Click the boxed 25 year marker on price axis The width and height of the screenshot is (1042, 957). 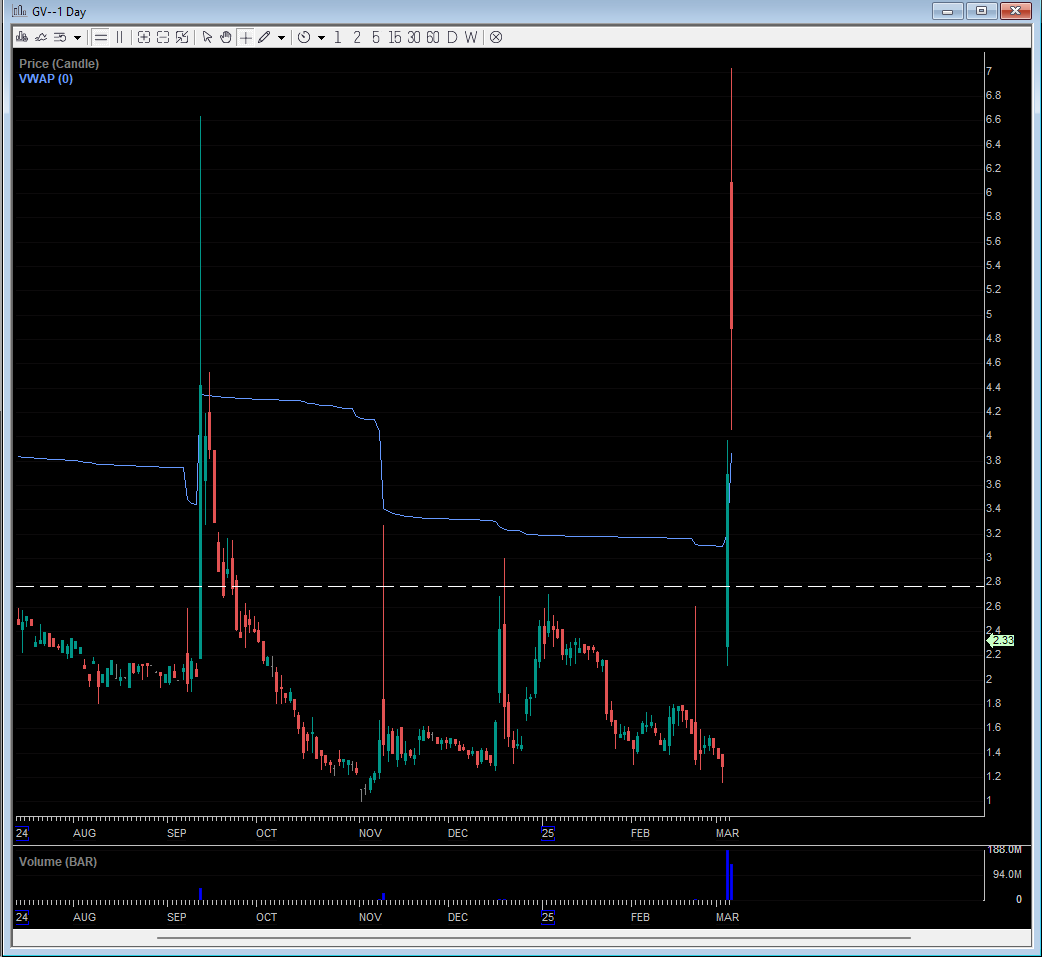[x=548, y=833]
